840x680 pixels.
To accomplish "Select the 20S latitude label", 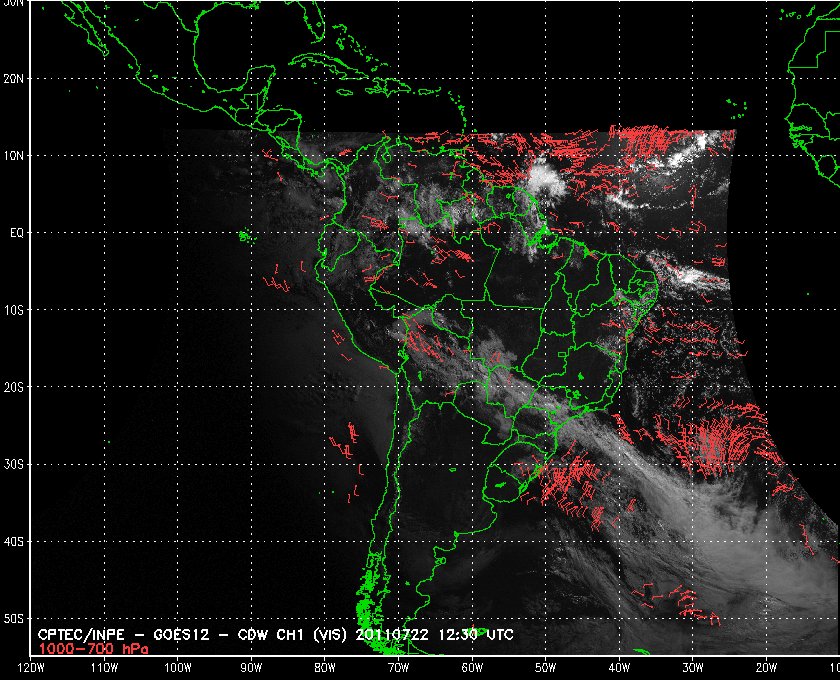I will click(13, 387).
